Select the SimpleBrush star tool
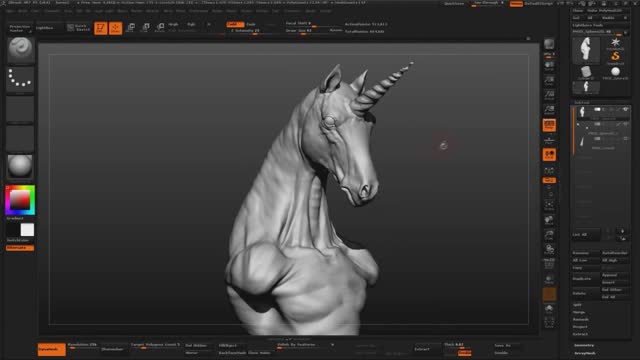This screenshot has width=640, height=360. 615,43
